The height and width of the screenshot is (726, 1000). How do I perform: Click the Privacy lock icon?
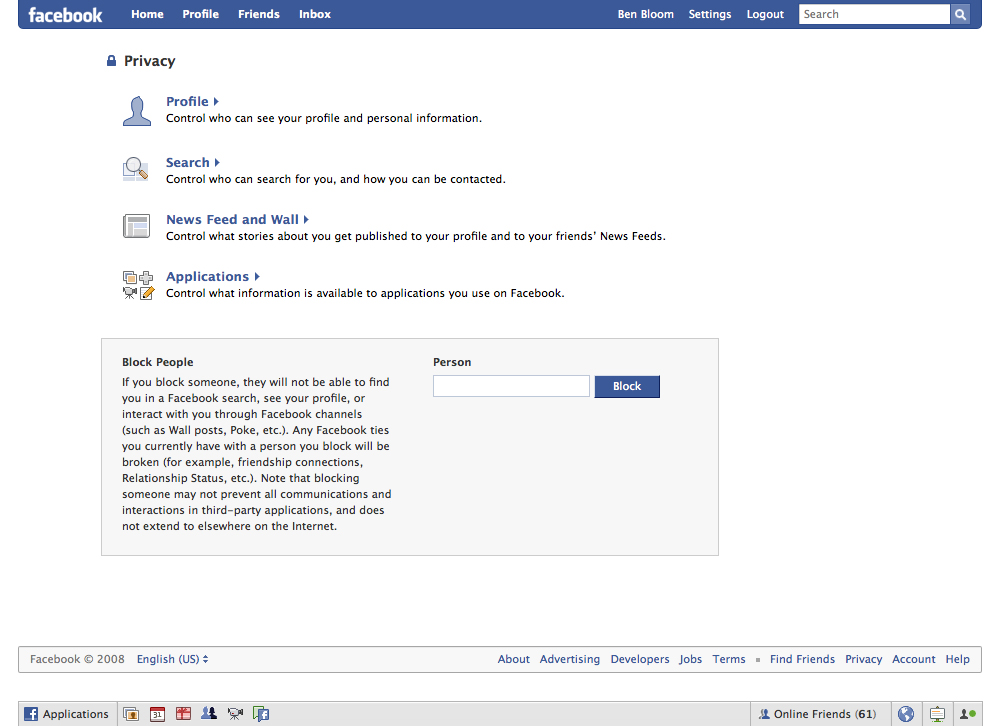pos(111,61)
